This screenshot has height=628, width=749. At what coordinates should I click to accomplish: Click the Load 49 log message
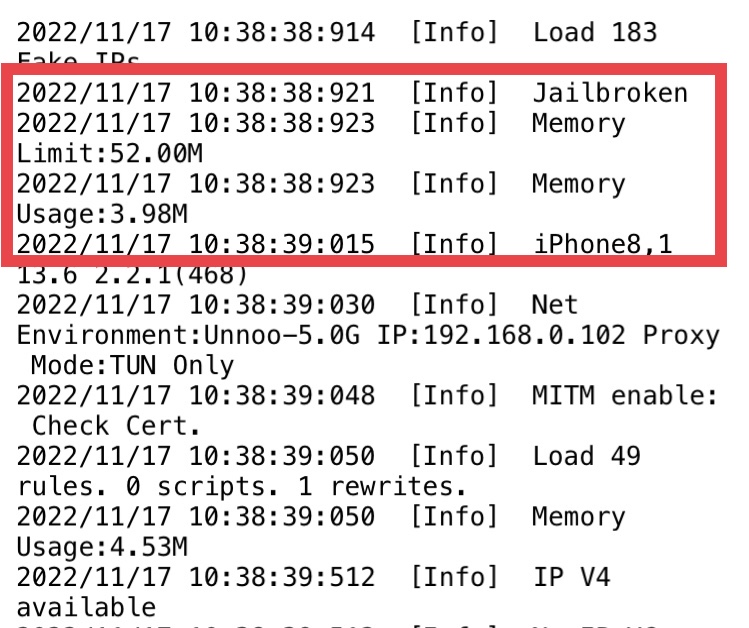585,456
